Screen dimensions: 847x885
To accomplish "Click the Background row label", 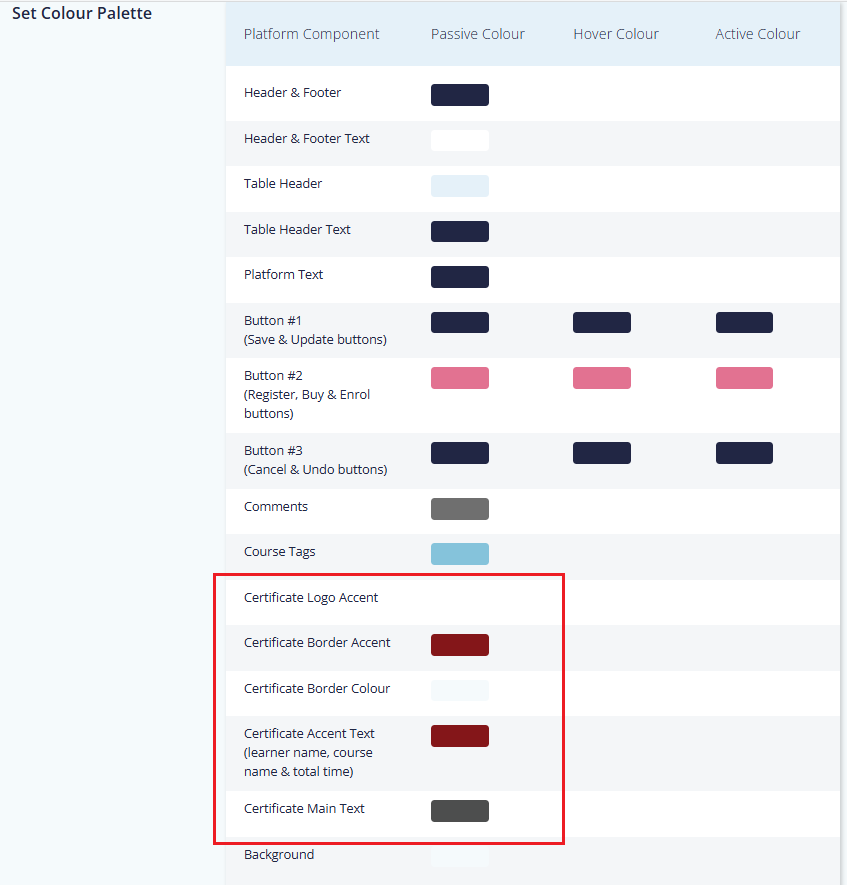I will click(x=279, y=855).
